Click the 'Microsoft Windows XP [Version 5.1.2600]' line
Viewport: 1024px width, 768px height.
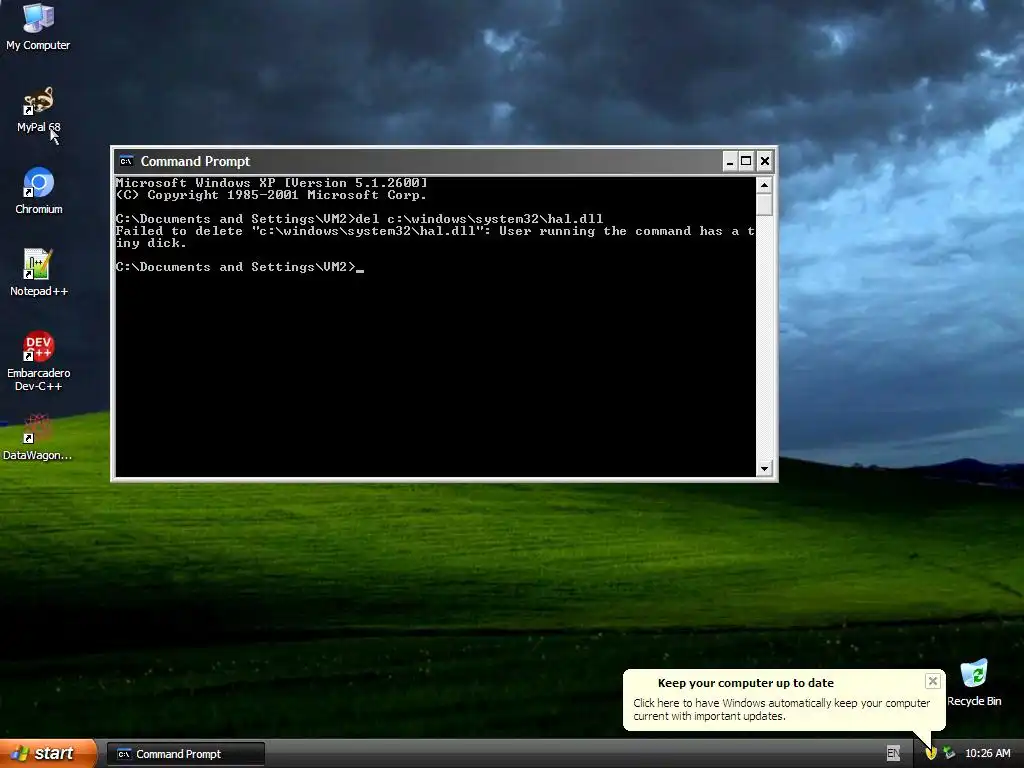point(272,183)
